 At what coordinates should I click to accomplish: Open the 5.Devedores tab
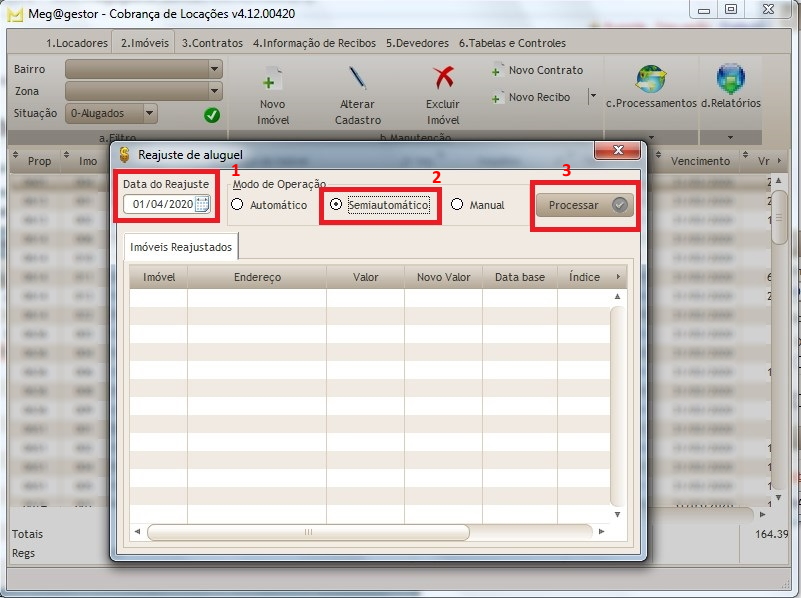tap(418, 43)
